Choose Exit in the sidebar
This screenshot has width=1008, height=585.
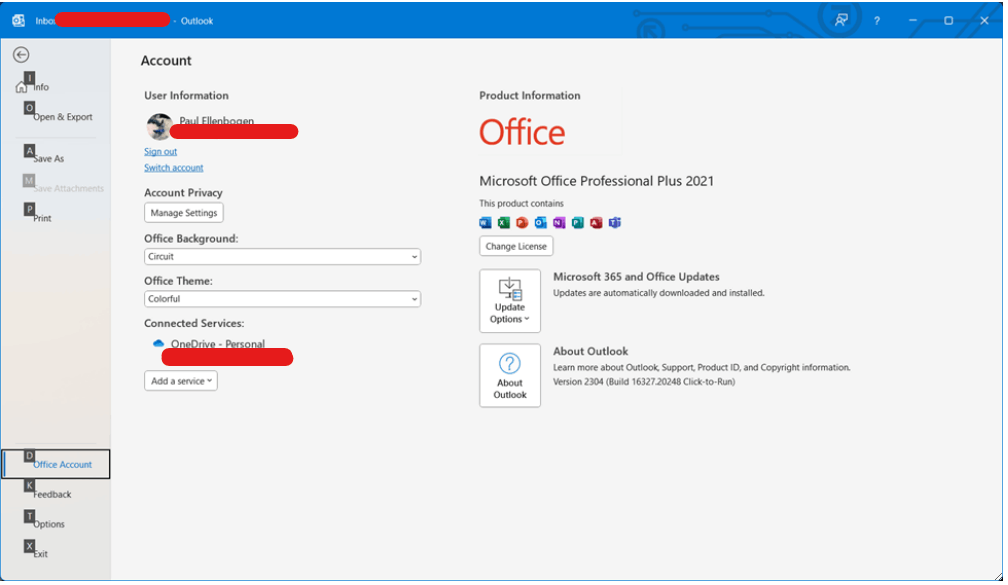(x=40, y=554)
